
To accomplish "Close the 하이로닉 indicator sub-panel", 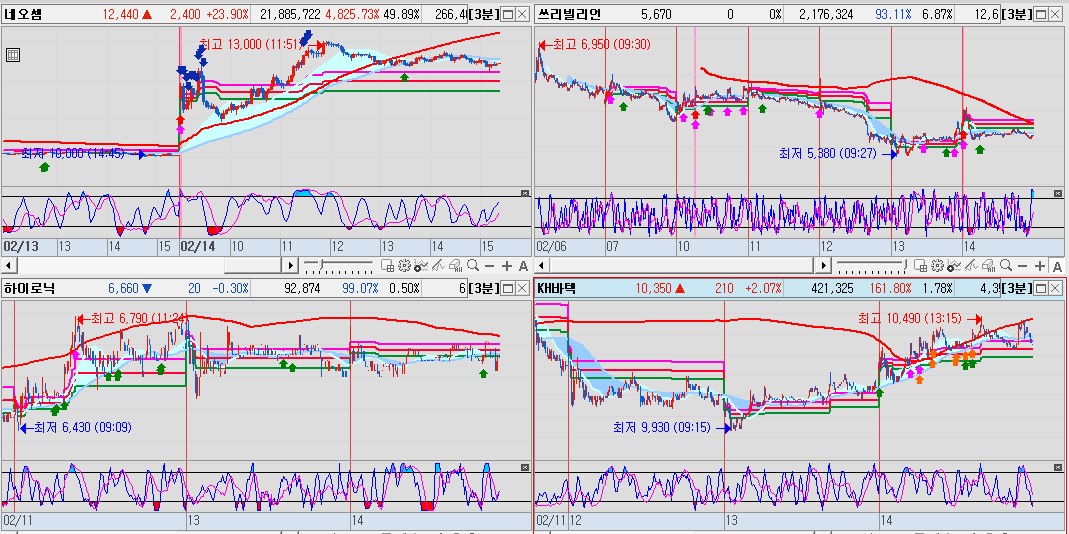I will click(x=524, y=467).
